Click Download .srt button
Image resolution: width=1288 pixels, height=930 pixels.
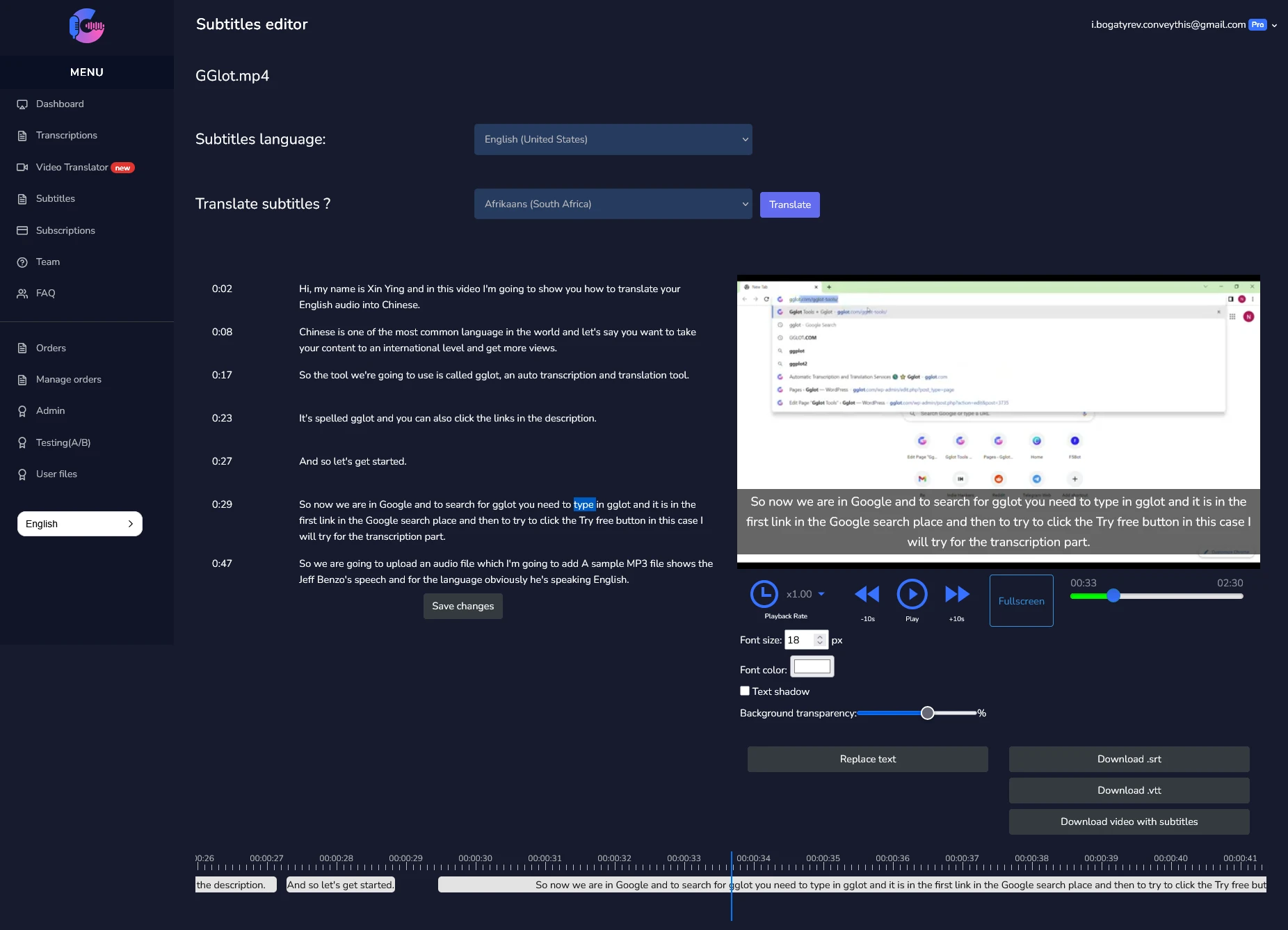point(1129,759)
